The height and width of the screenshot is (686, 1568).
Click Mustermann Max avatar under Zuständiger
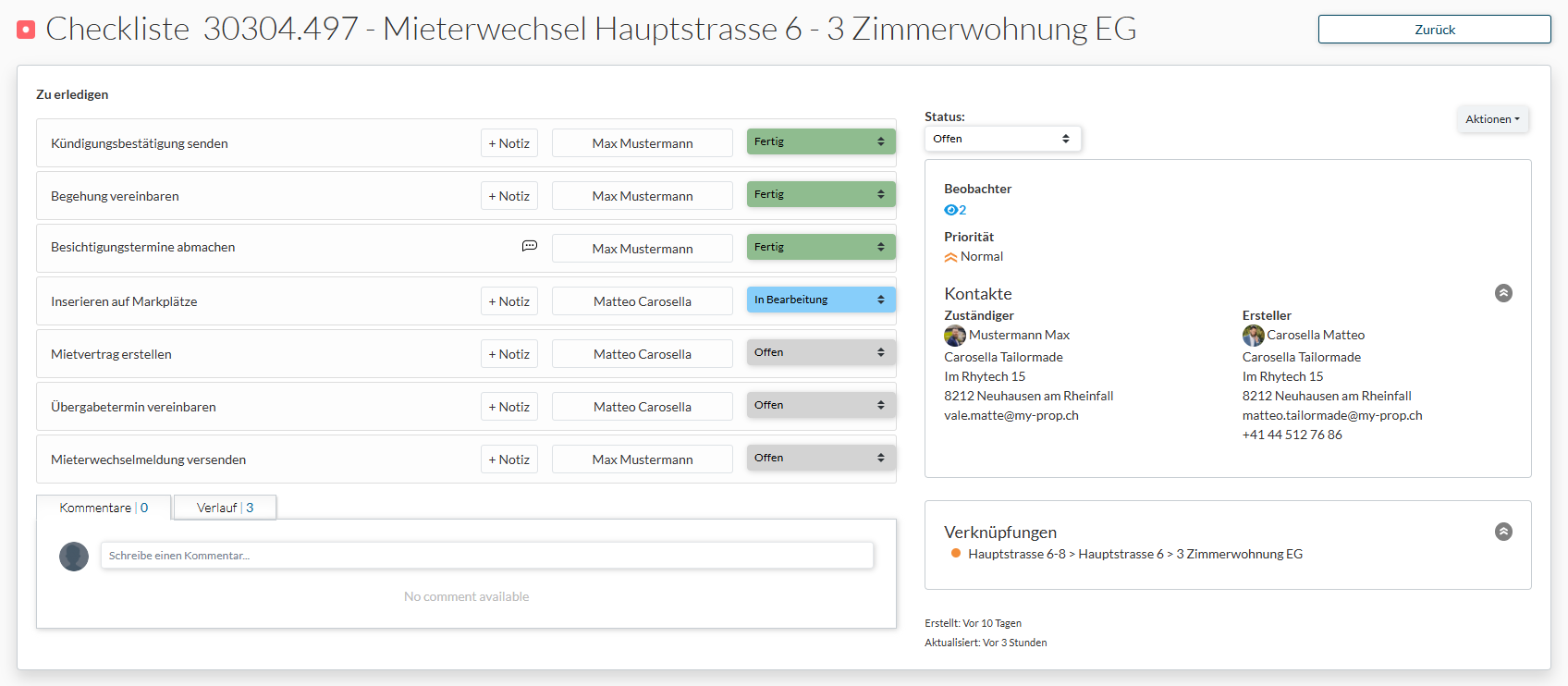(955, 336)
